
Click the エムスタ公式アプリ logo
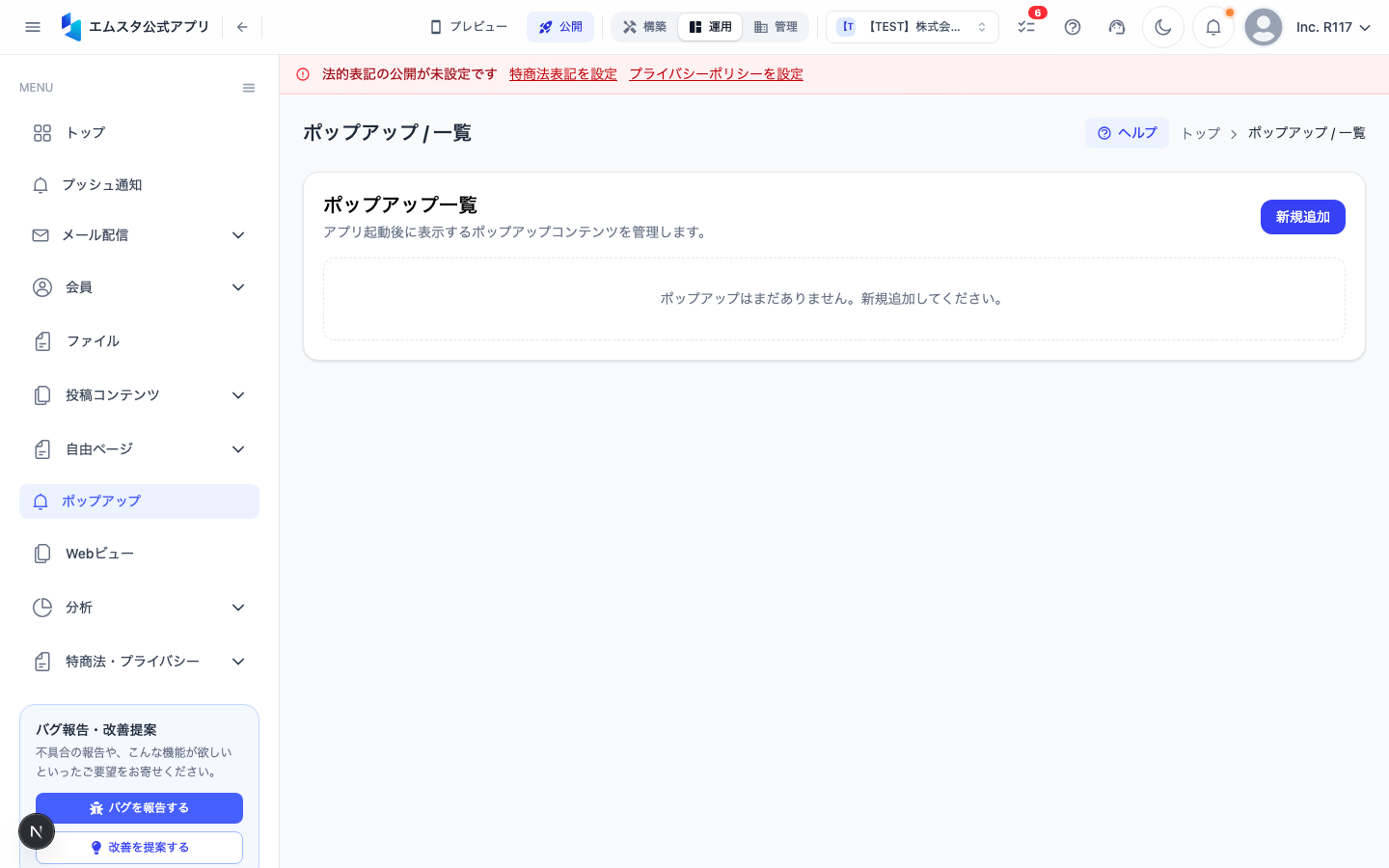pyautogui.click(x=135, y=27)
